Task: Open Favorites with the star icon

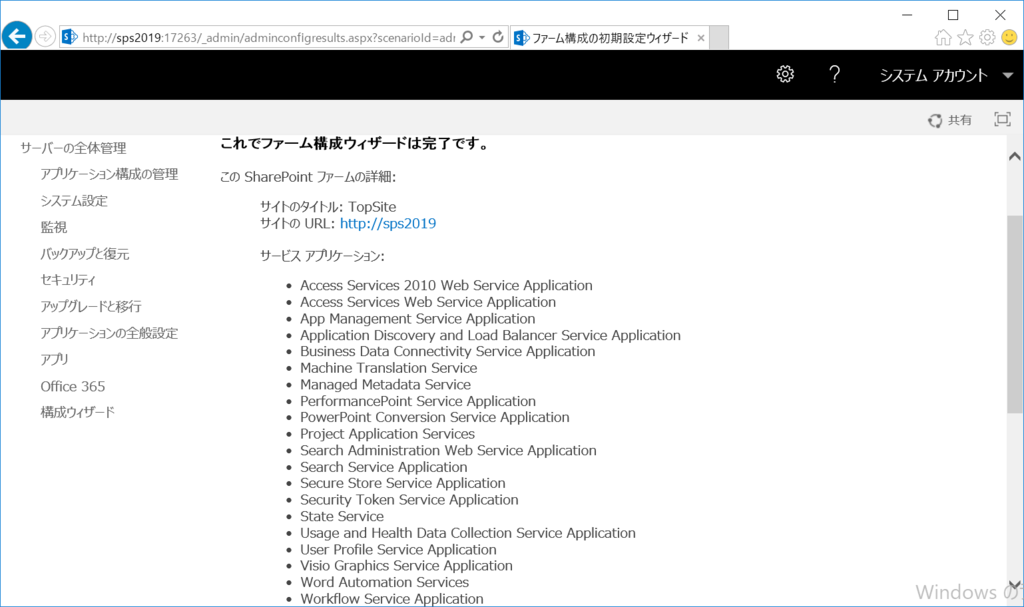Action: pos(965,37)
